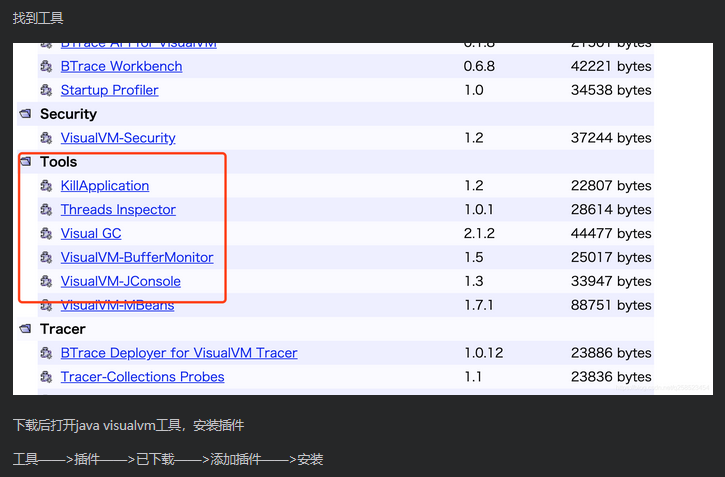Click version 0.6.8 of BTrace Workbench

[x=479, y=66]
